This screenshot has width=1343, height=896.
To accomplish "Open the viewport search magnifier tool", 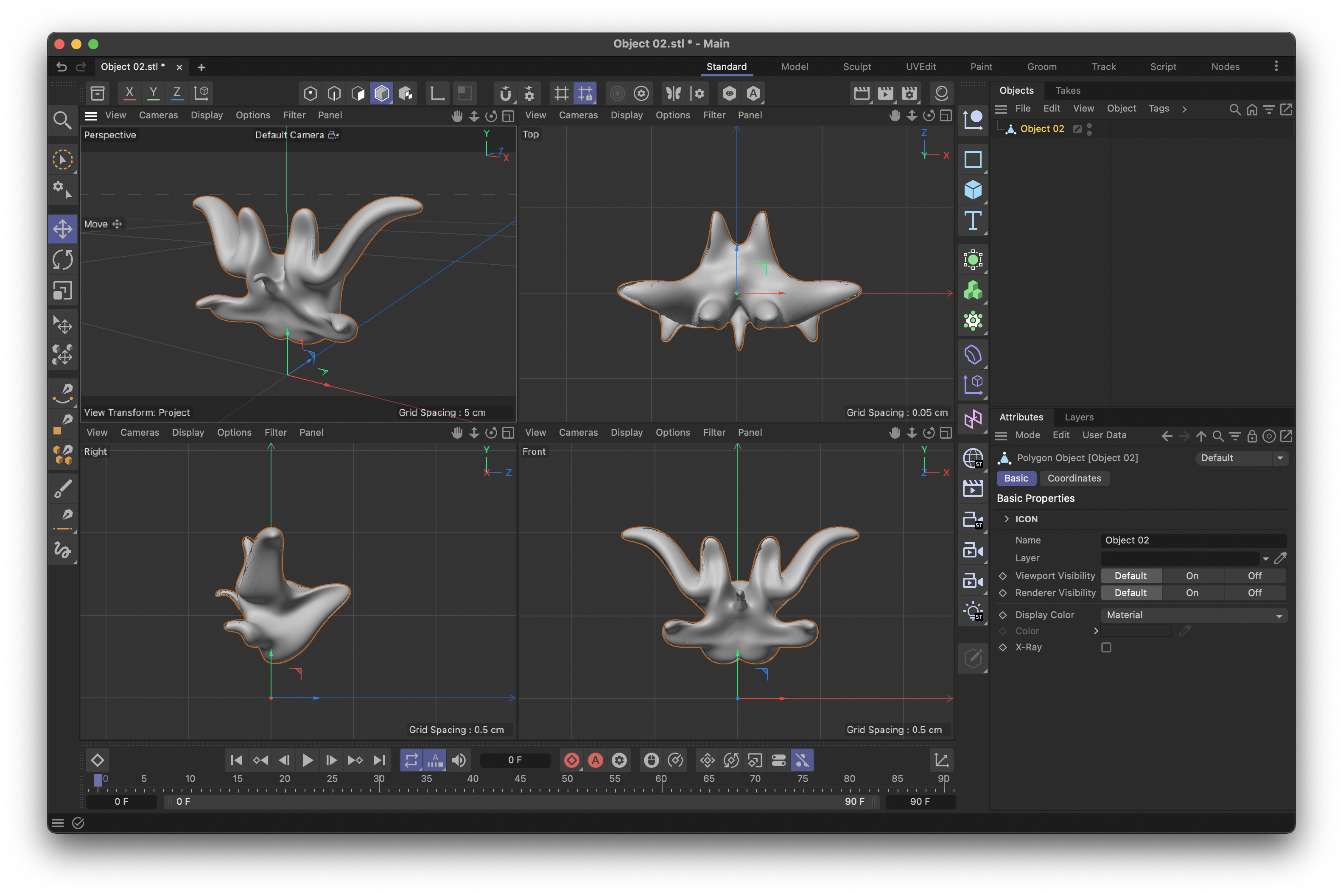I will click(x=62, y=120).
